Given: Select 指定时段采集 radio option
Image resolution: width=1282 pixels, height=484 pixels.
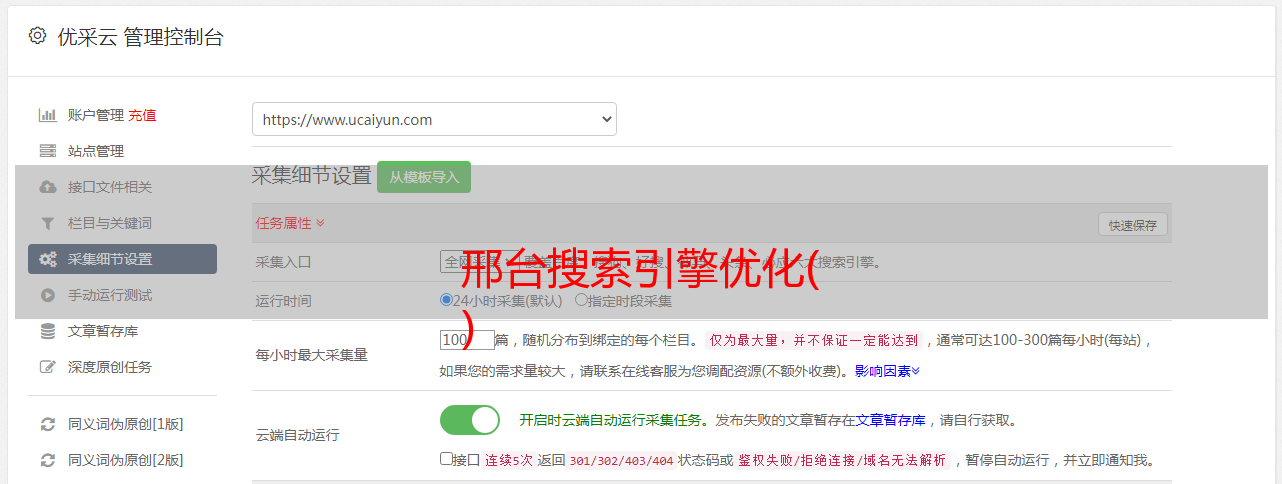Looking at the screenshot, I should pyautogui.click(x=581, y=300).
